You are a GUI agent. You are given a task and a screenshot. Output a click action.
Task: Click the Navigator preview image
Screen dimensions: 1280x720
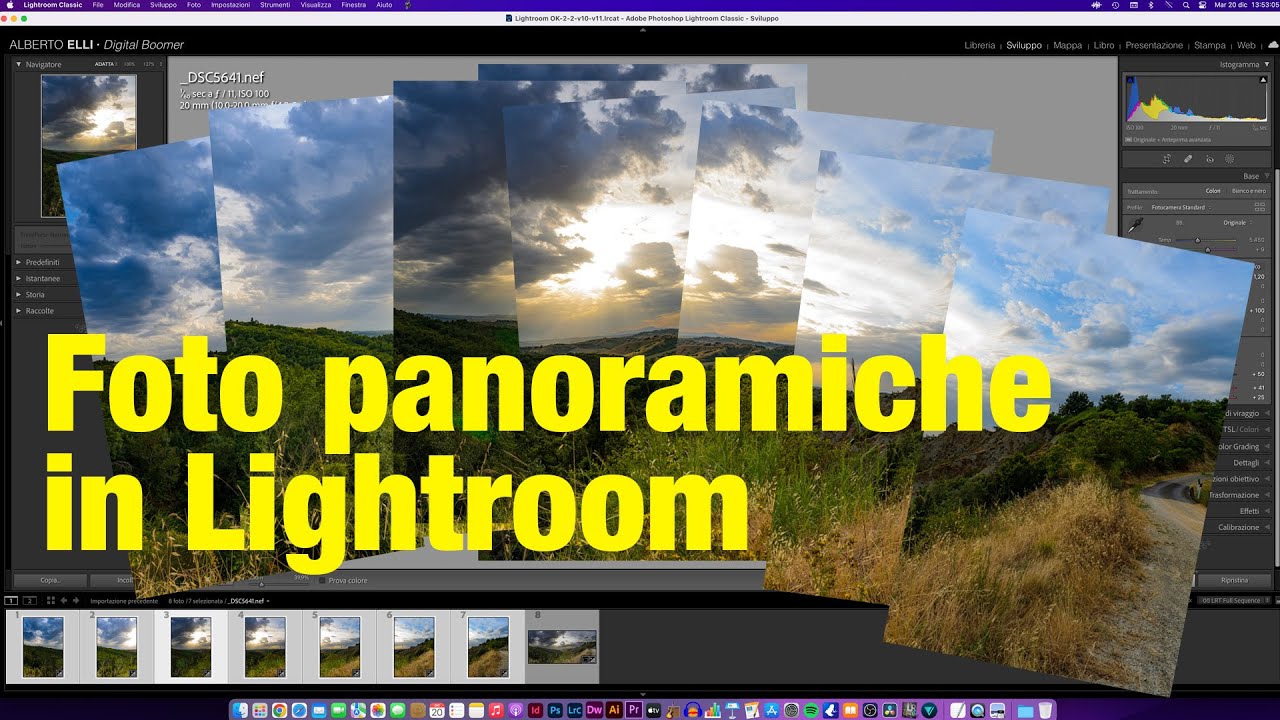[89, 144]
